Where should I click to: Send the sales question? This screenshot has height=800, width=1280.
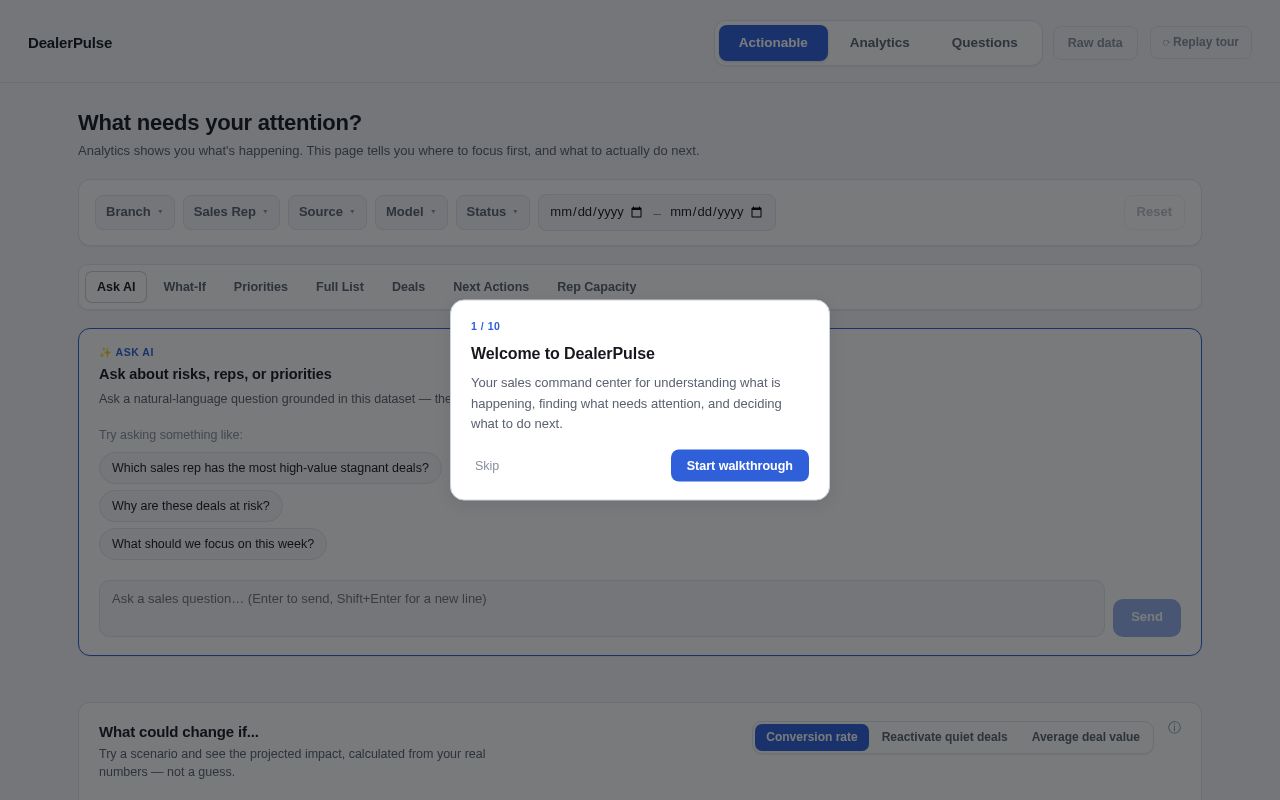[1147, 618]
